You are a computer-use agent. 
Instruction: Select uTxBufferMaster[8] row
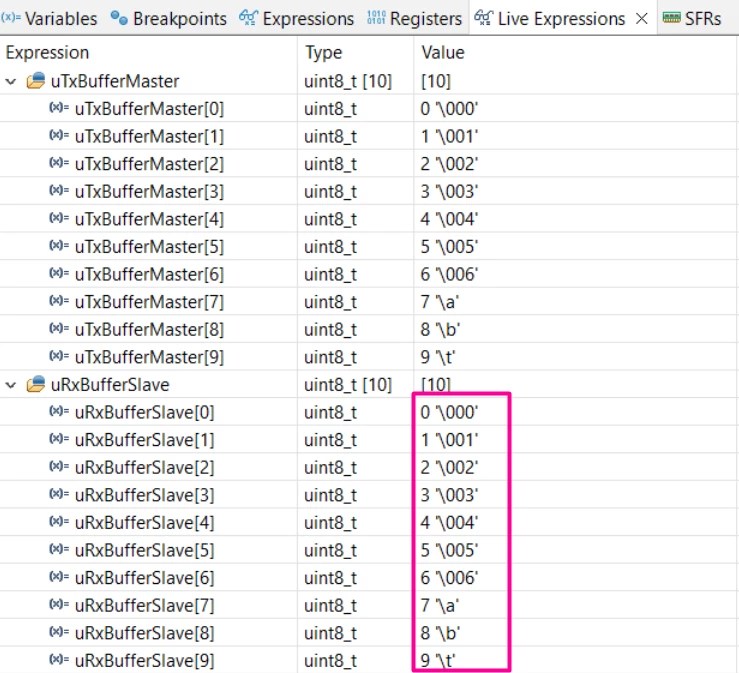point(370,329)
